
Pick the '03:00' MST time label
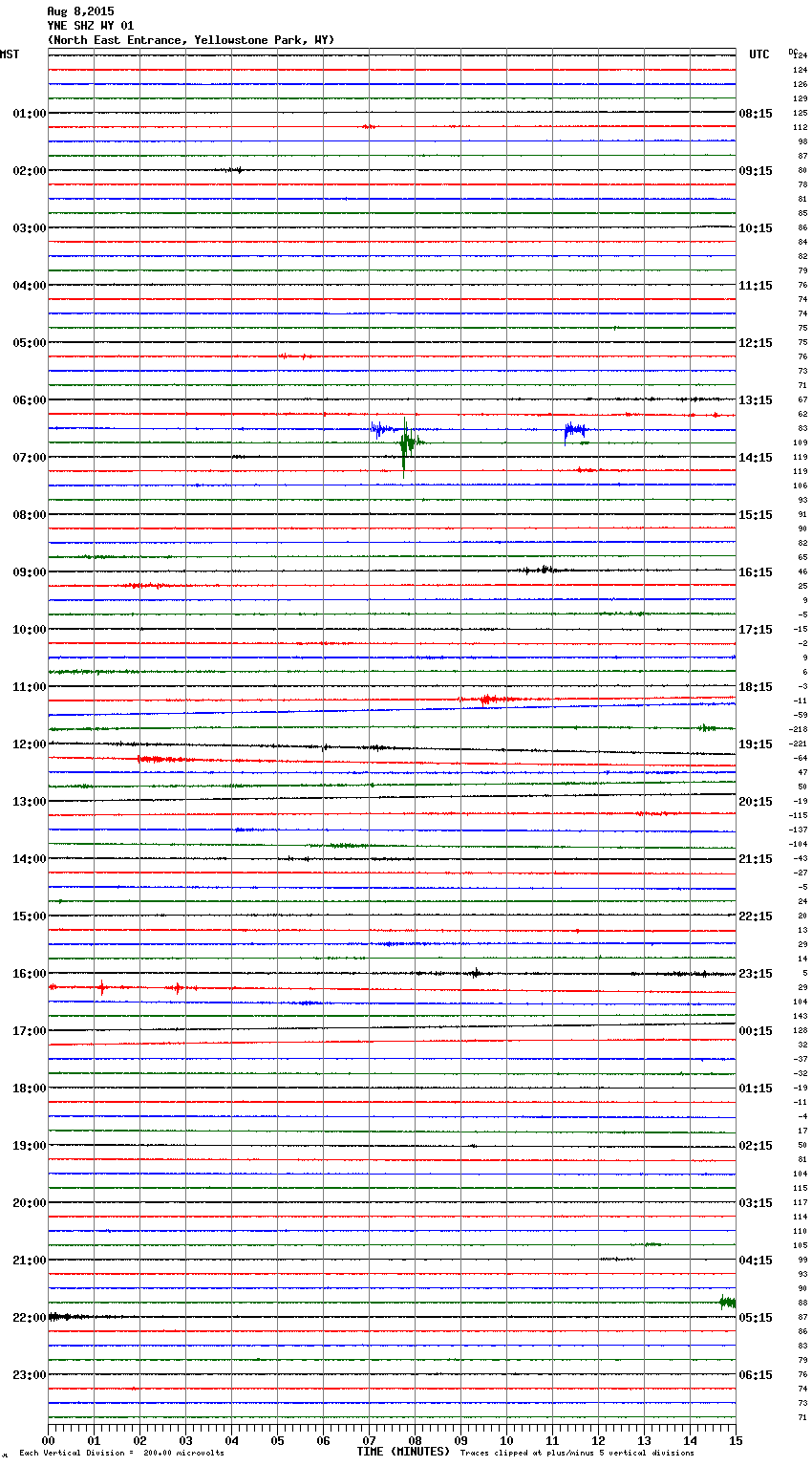(29, 228)
